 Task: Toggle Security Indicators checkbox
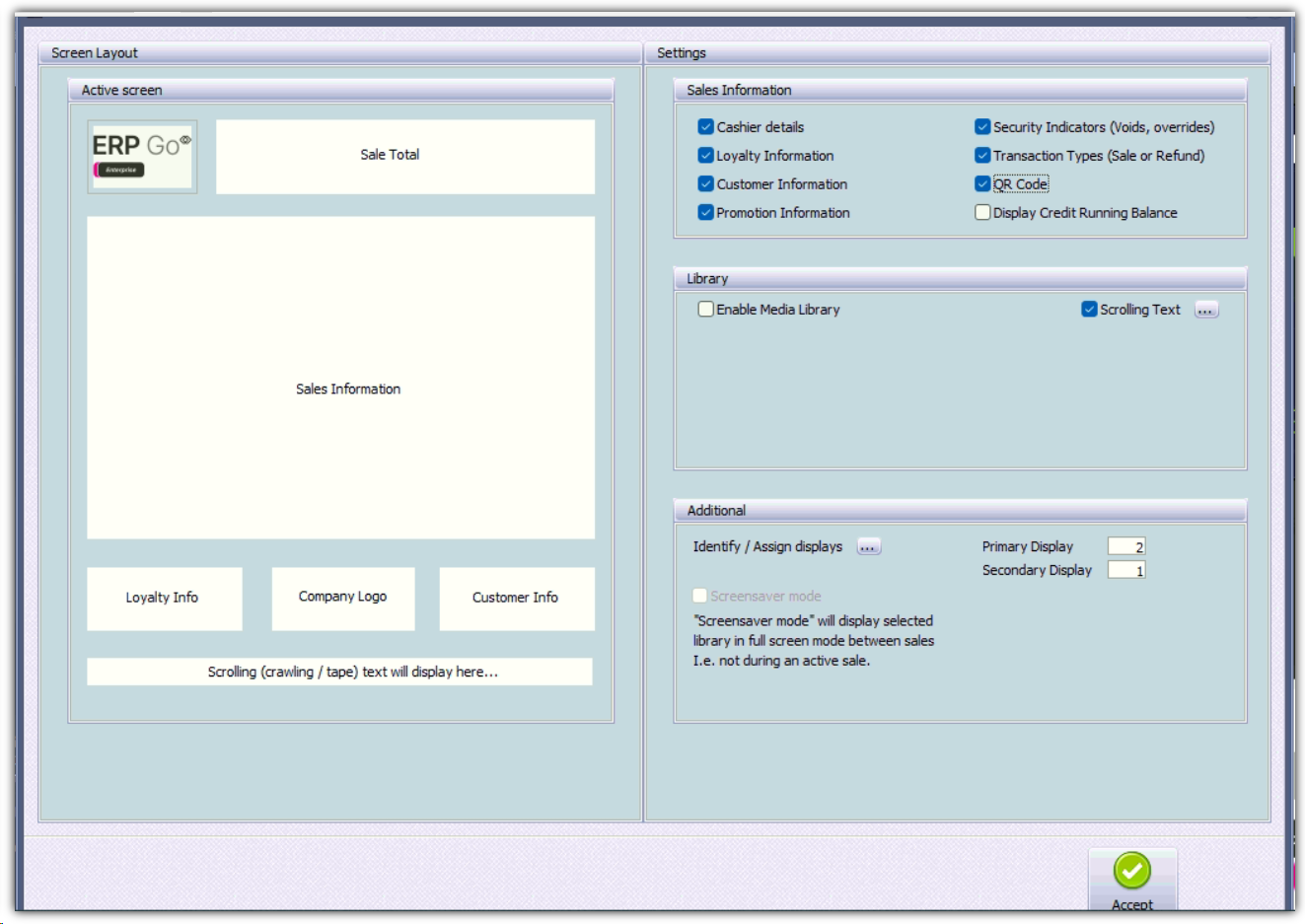(x=982, y=127)
